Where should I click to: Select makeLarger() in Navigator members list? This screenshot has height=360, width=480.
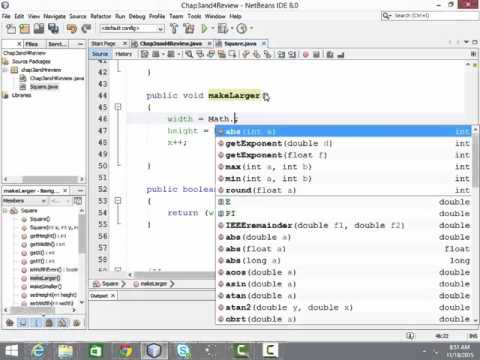(x=45, y=278)
